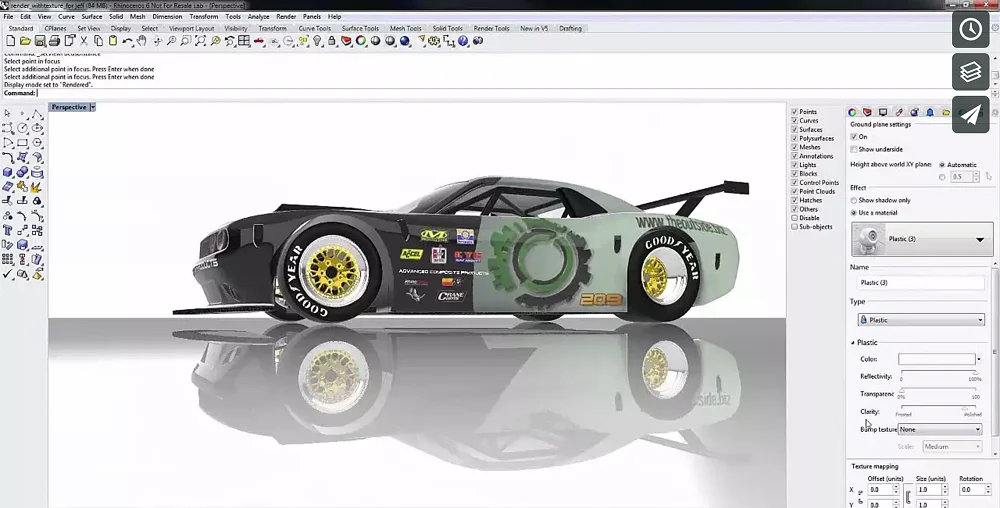Click the Cut scissors icon
Screen dimensions: 1000x508
click(84, 41)
